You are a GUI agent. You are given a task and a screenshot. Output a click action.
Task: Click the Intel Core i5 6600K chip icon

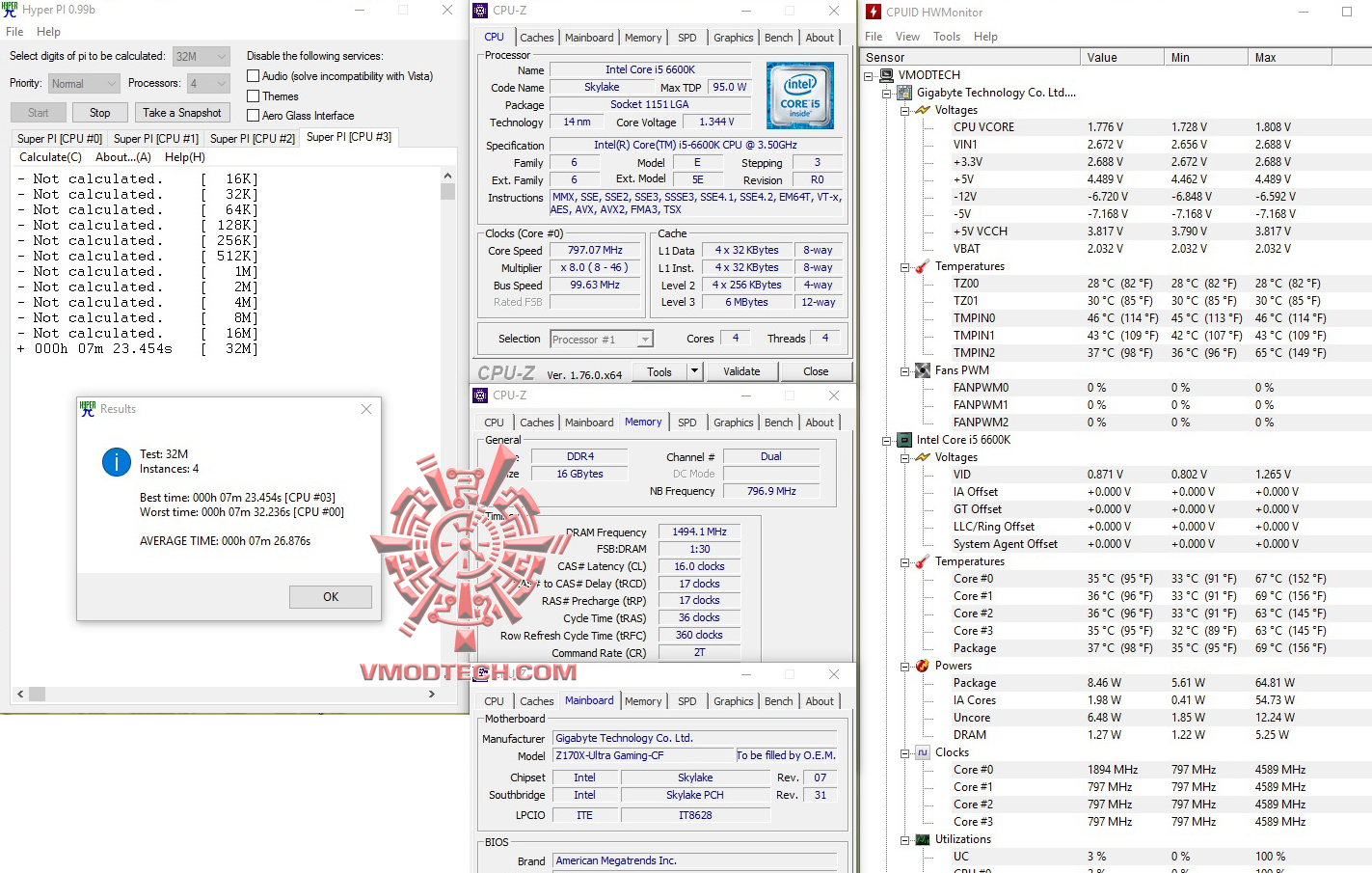click(x=904, y=440)
